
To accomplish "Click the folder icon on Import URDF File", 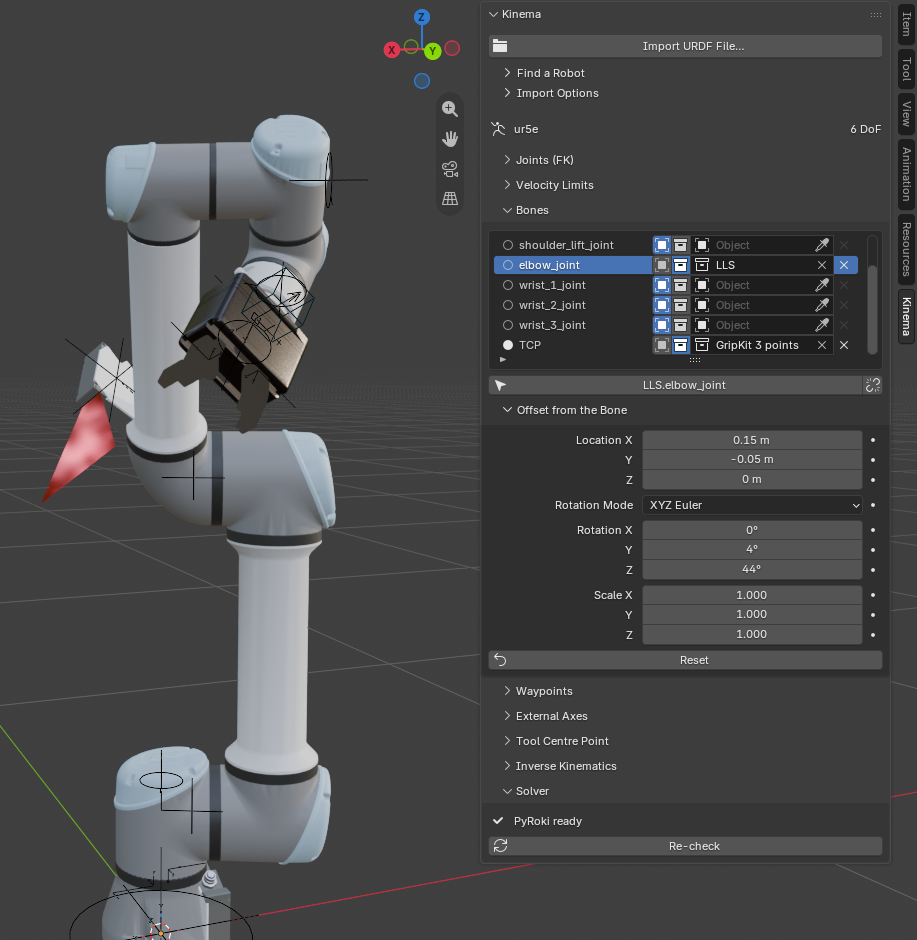I will (x=500, y=46).
